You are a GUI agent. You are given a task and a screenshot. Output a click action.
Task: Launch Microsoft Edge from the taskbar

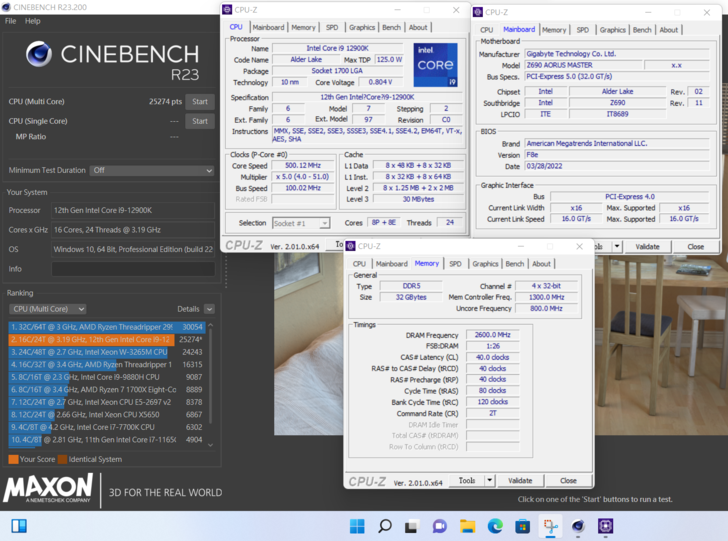point(495,526)
